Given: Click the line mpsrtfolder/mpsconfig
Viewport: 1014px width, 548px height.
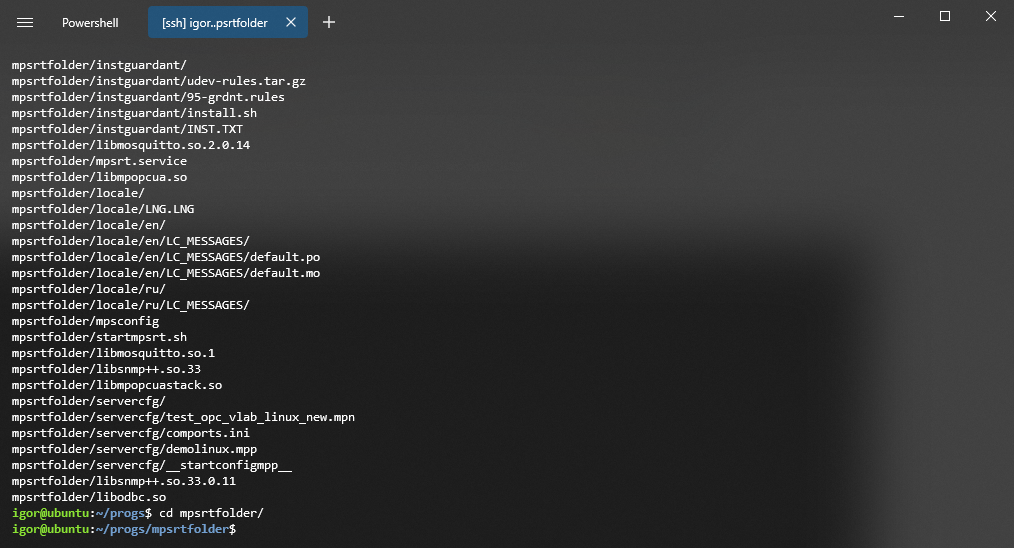Looking at the screenshot, I should [x=85, y=321].
